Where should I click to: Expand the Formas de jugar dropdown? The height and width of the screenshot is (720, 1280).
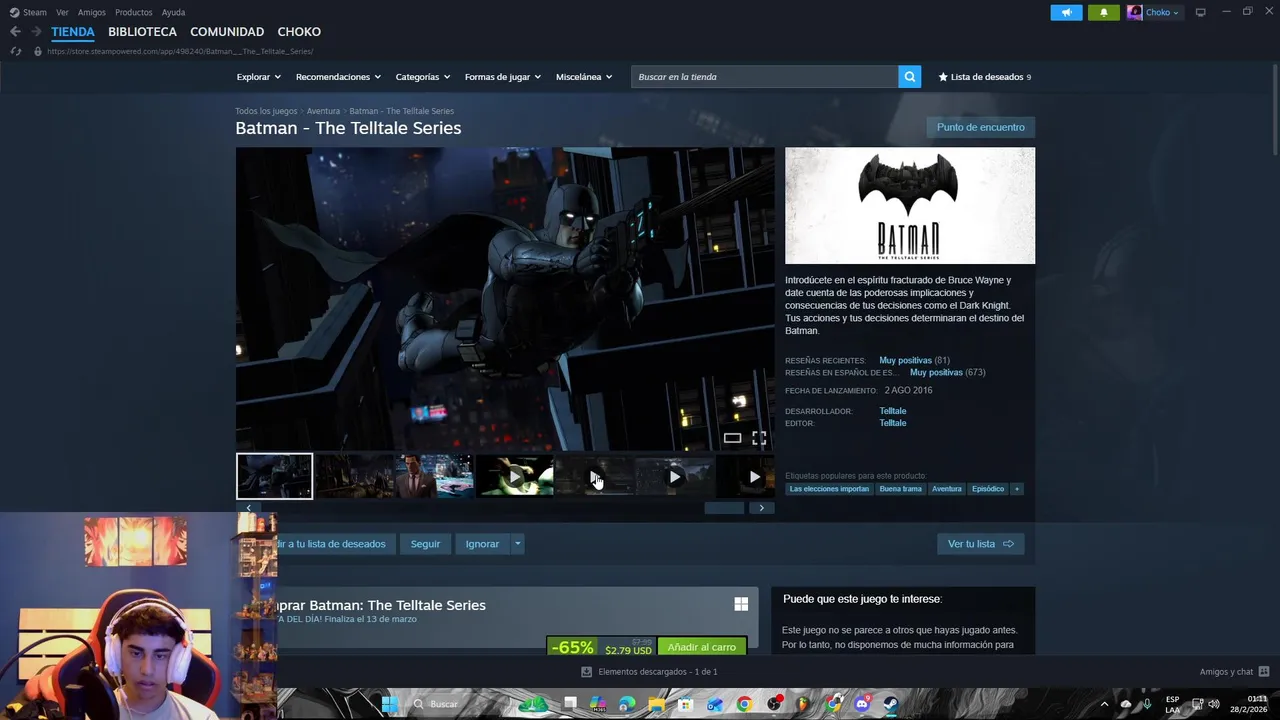pyautogui.click(x=503, y=77)
